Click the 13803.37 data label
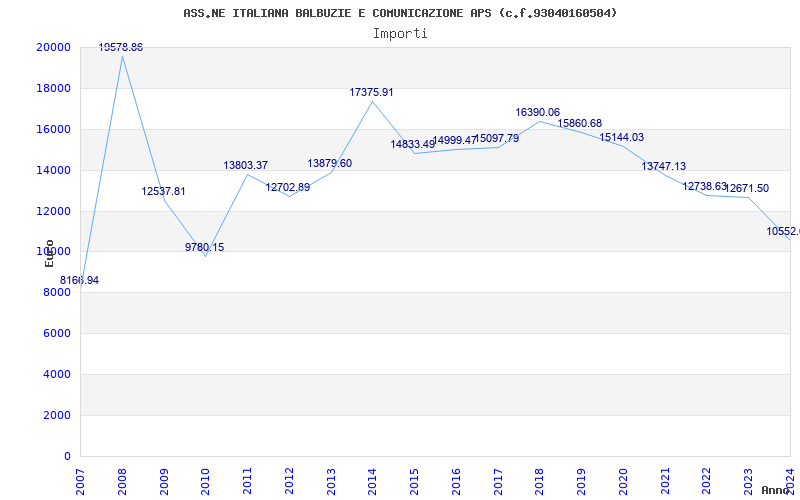This screenshot has width=800, height=500. (245, 165)
